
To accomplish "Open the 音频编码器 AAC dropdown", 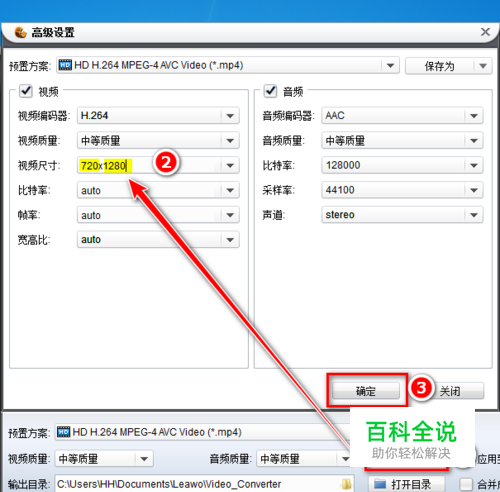I will click(x=402, y=116).
